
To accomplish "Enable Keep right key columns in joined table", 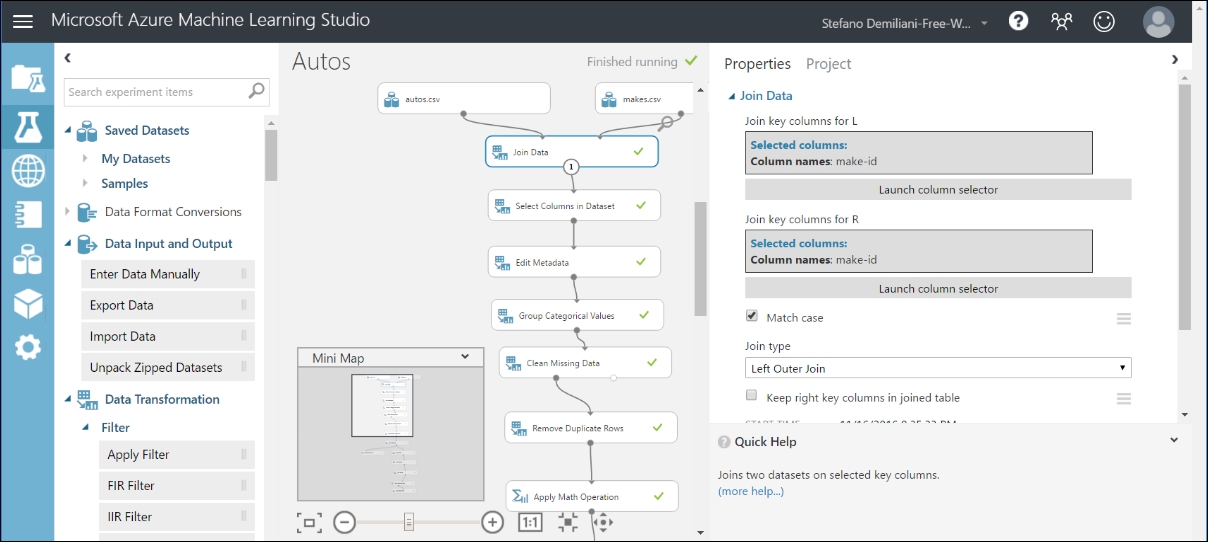I will click(752, 396).
